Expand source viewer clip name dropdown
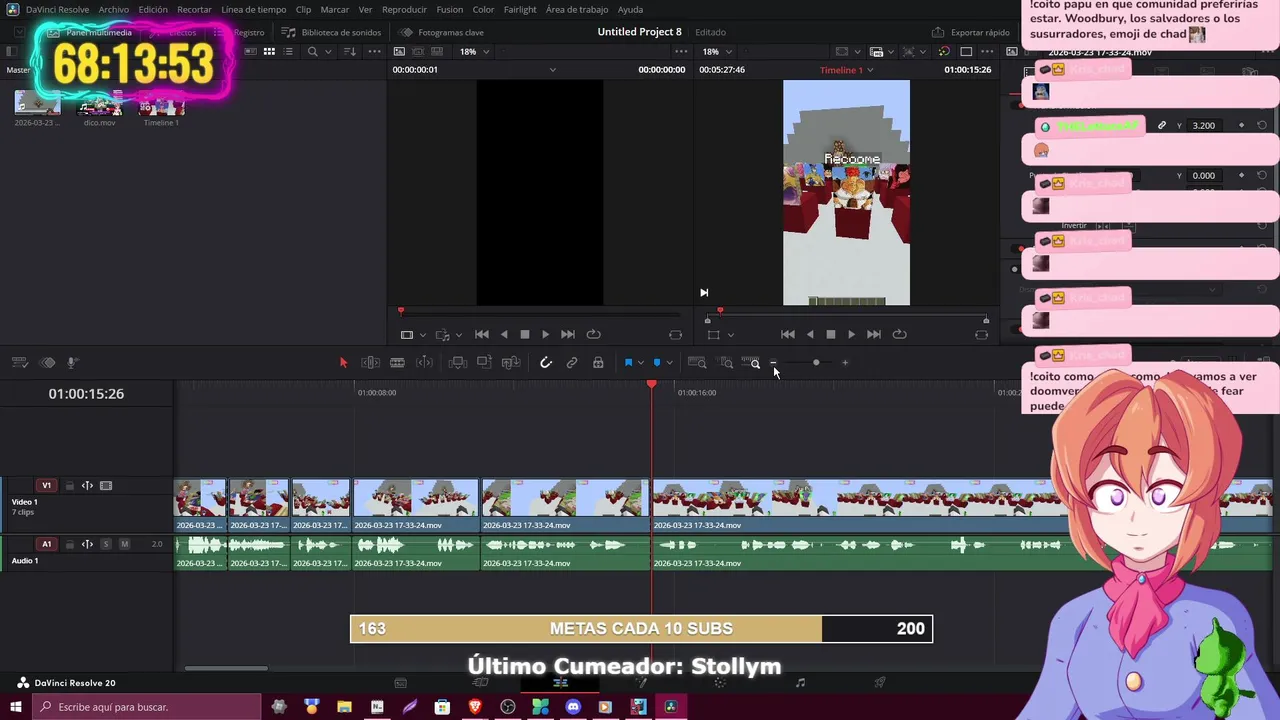Image resolution: width=1280 pixels, height=720 pixels. point(552,70)
